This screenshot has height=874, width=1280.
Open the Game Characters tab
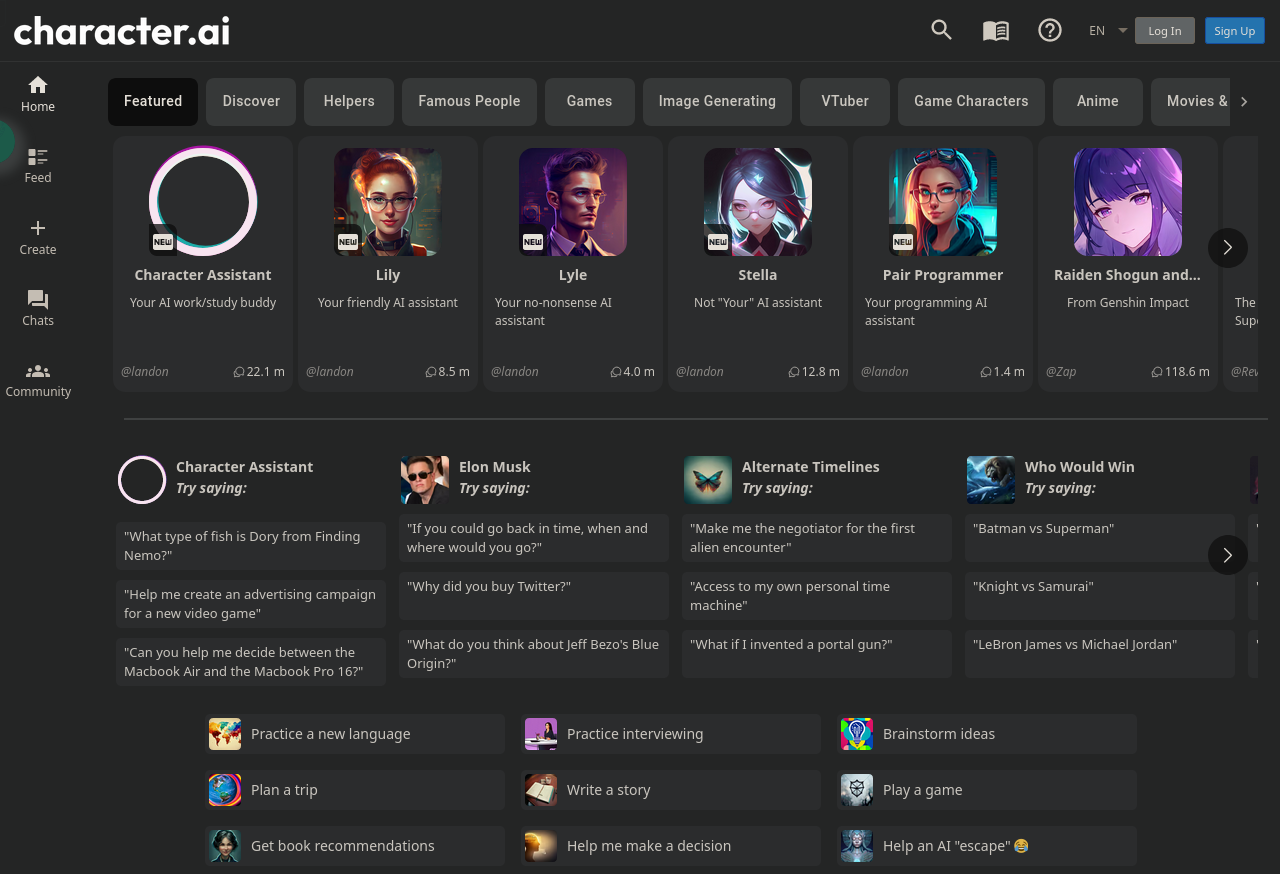tap(971, 102)
